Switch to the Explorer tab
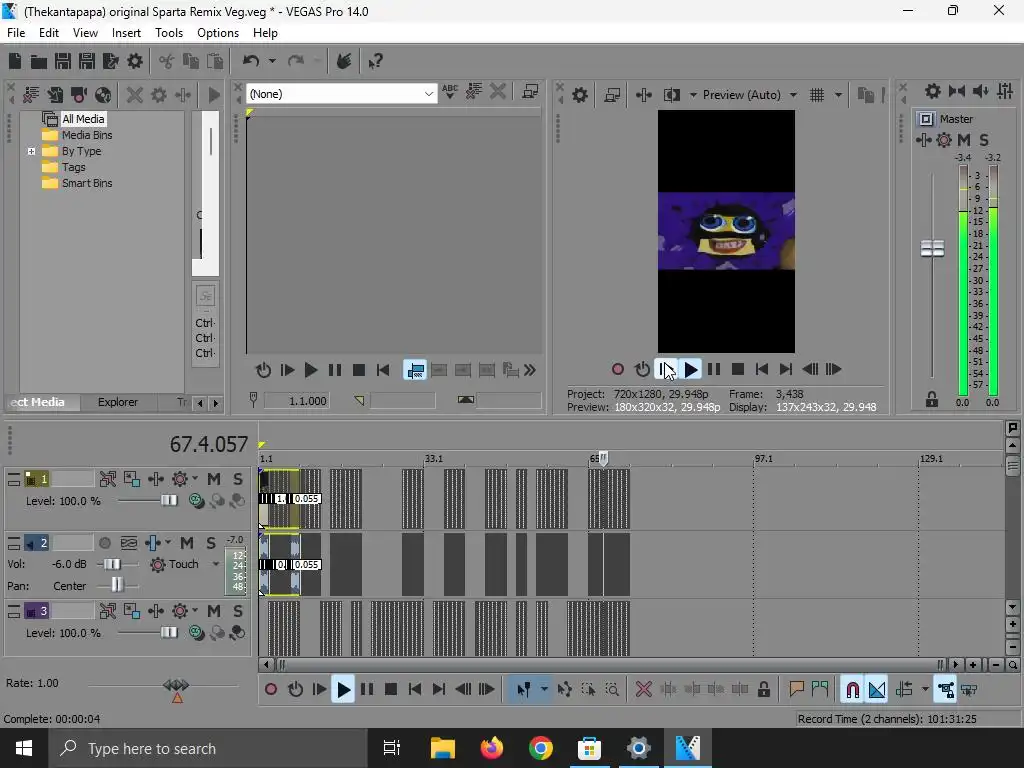Image resolution: width=1024 pixels, height=768 pixels. (118, 402)
